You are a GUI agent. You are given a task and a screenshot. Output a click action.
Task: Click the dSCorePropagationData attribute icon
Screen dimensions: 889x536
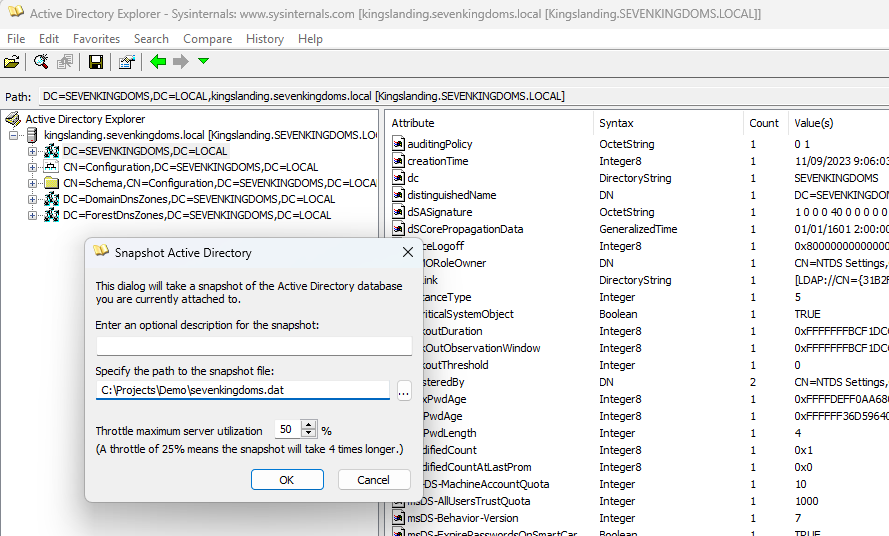pos(399,229)
